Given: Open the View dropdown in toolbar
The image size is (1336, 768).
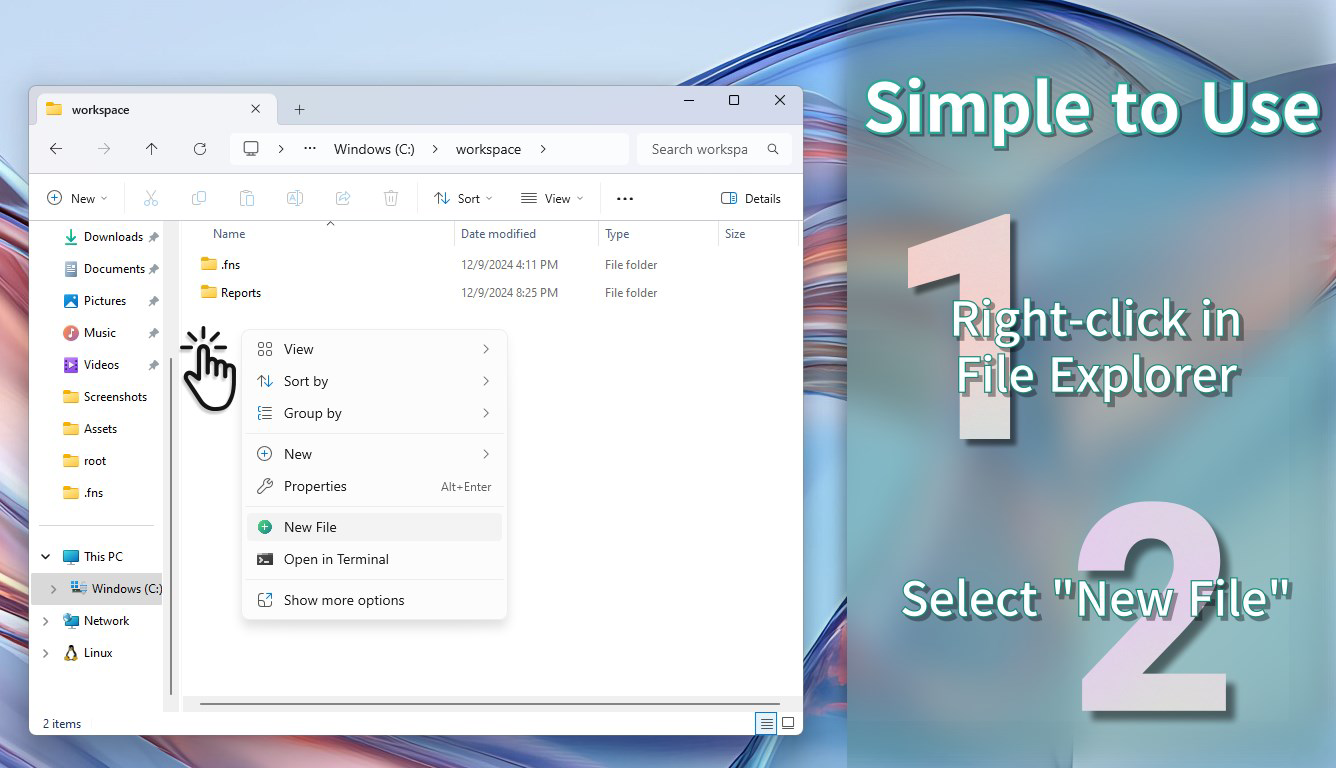Looking at the screenshot, I should coord(552,198).
